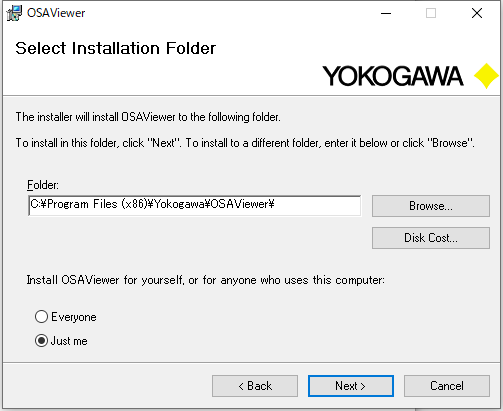503x411 pixels.
Task: Click the "Everyone" option label text
Action: (74, 317)
